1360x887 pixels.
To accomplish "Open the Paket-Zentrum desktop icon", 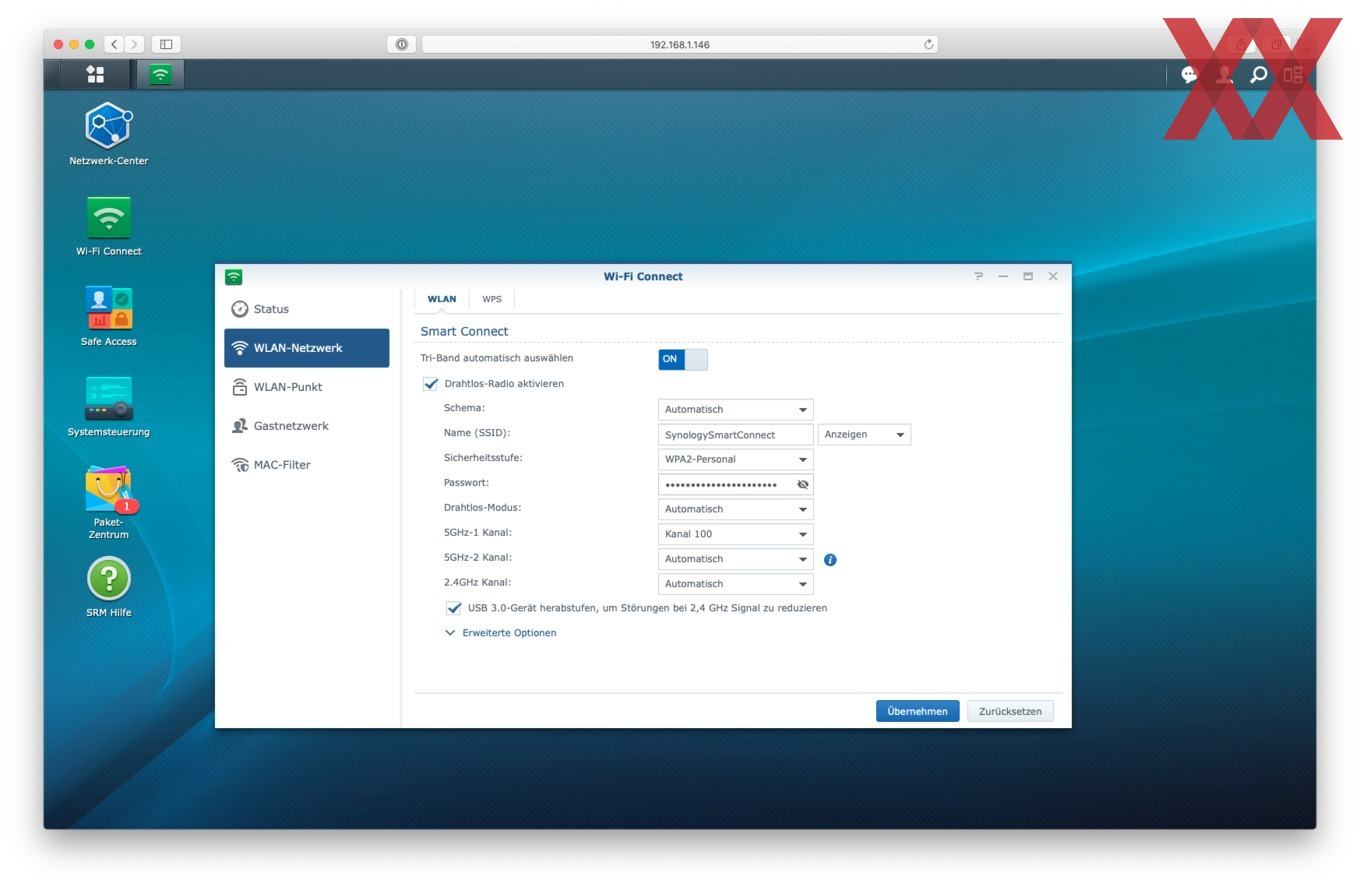I will click(x=108, y=502).
